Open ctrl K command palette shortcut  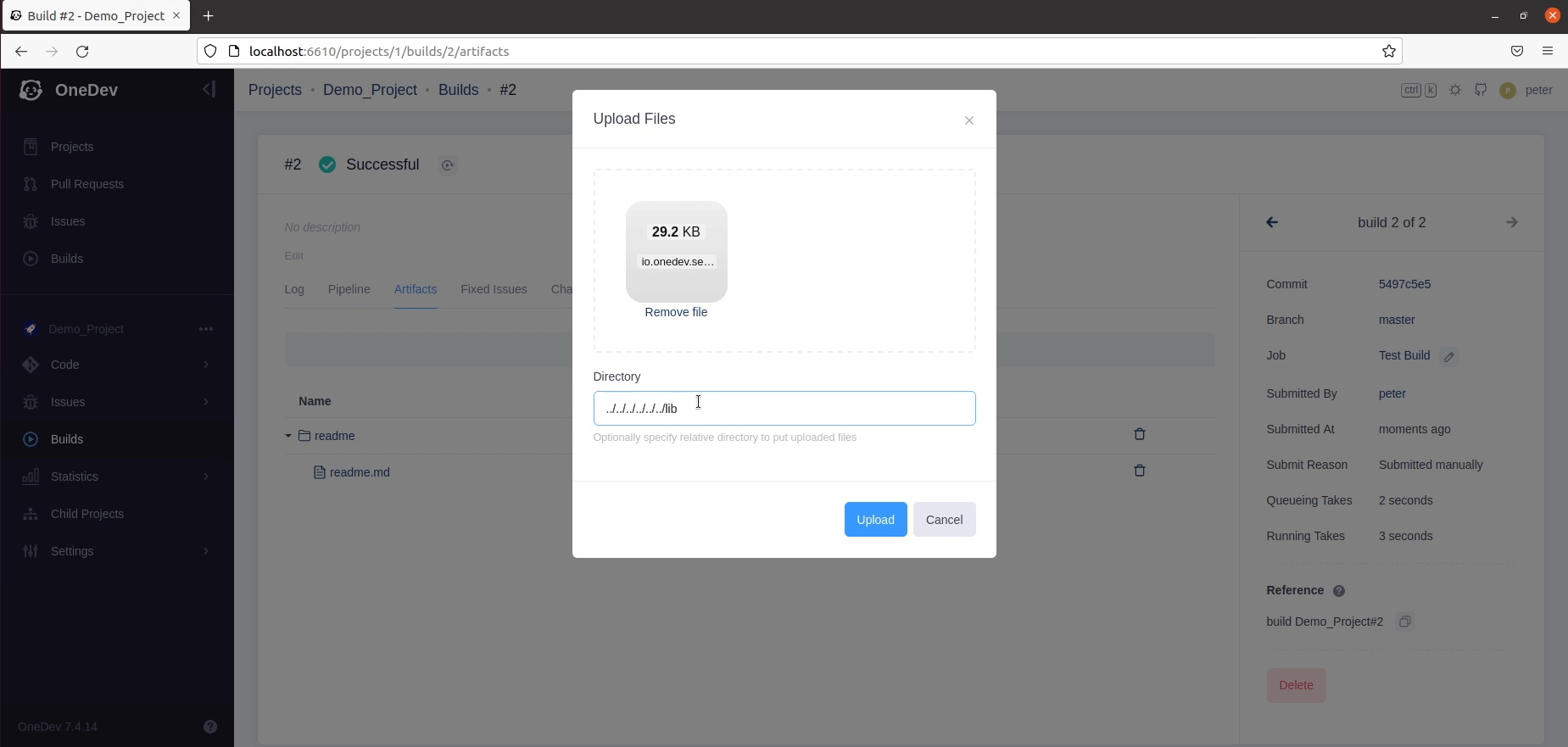coord(1419,90)
